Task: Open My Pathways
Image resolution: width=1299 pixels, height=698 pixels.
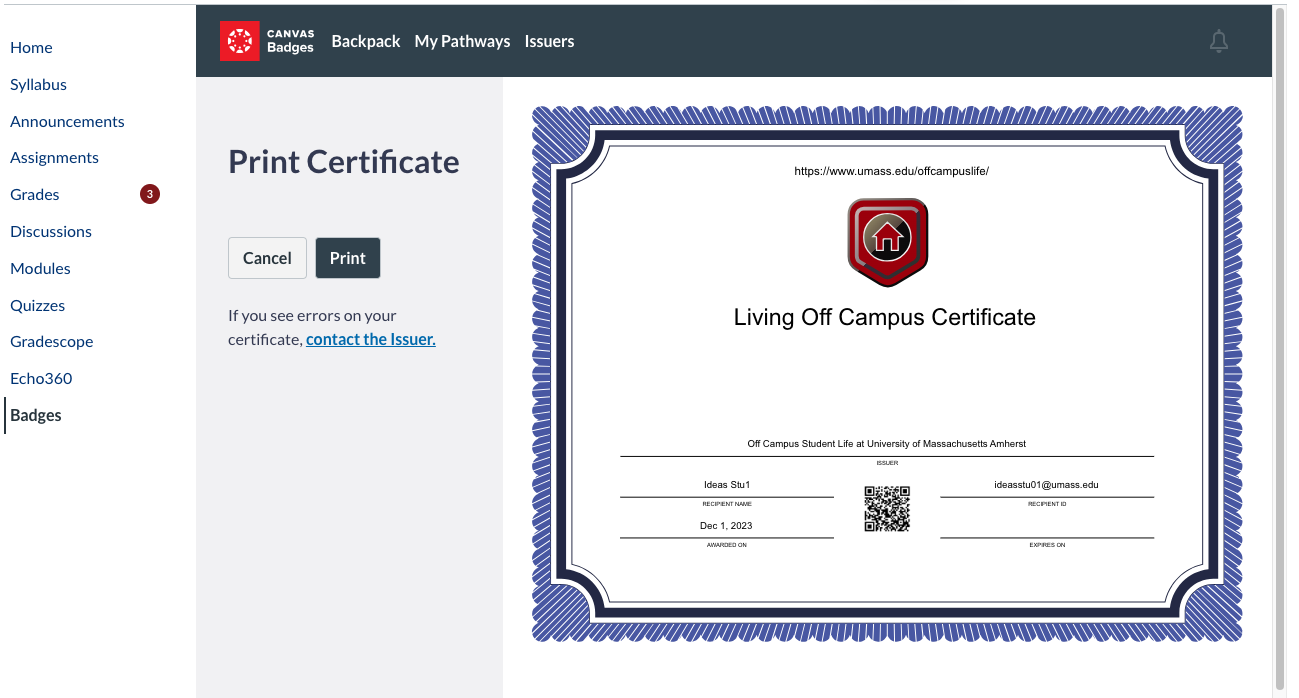Action: click(461, 41)
